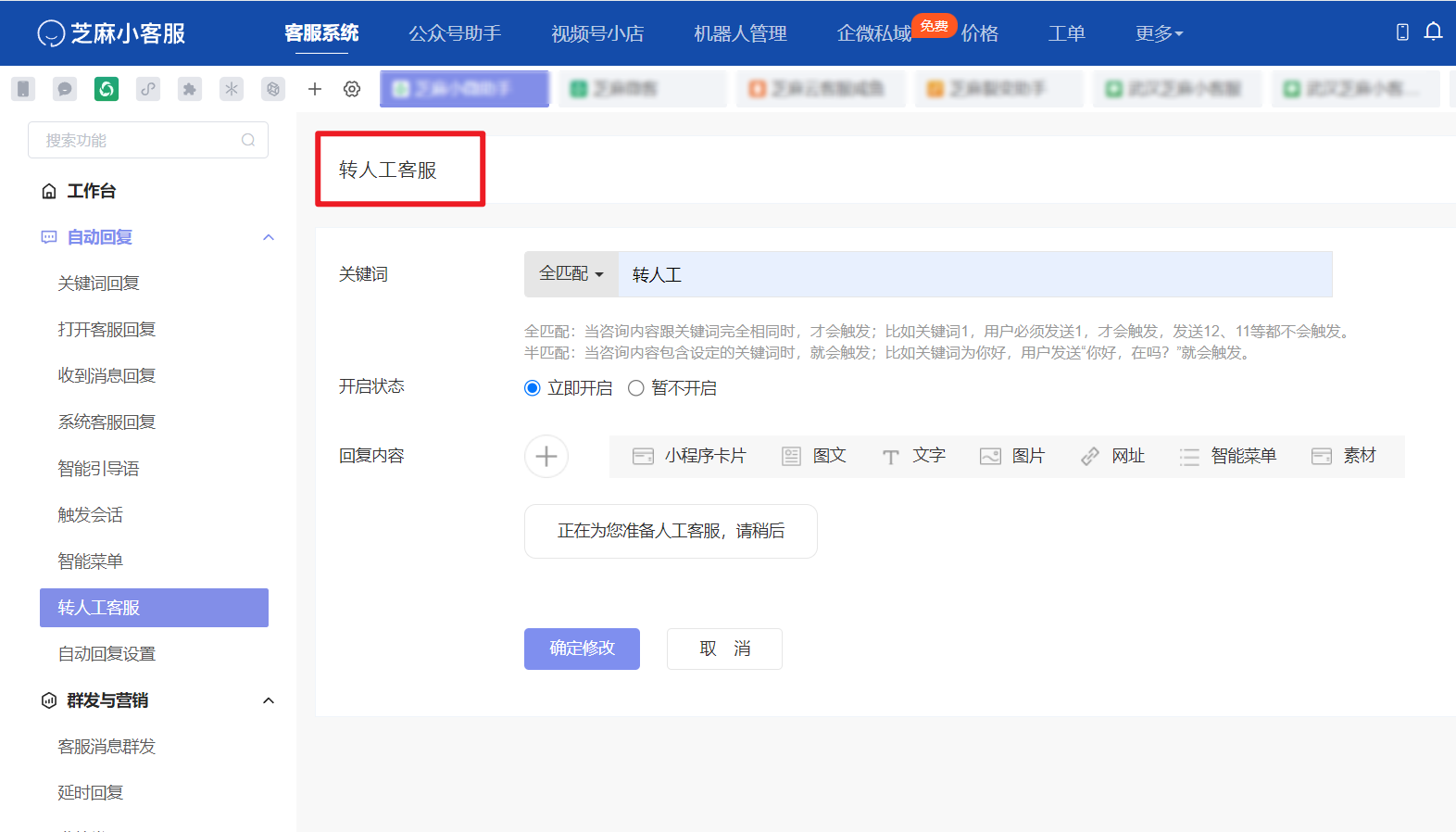
Task: Click the 确定修改 button
Action: 582,649
